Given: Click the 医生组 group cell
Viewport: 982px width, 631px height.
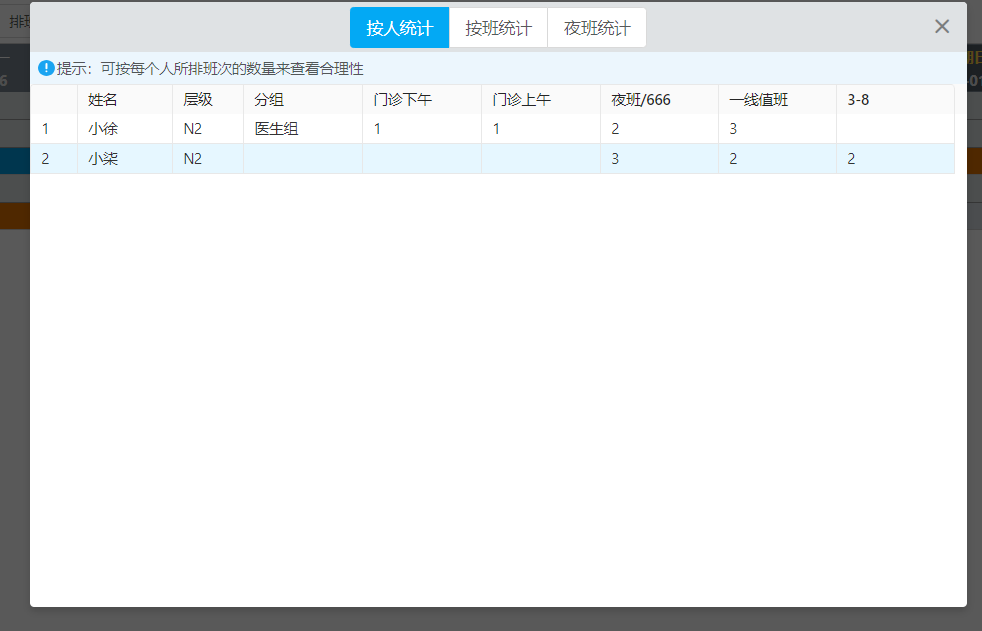Looking at the screenshot, I should tap(303, 129).
